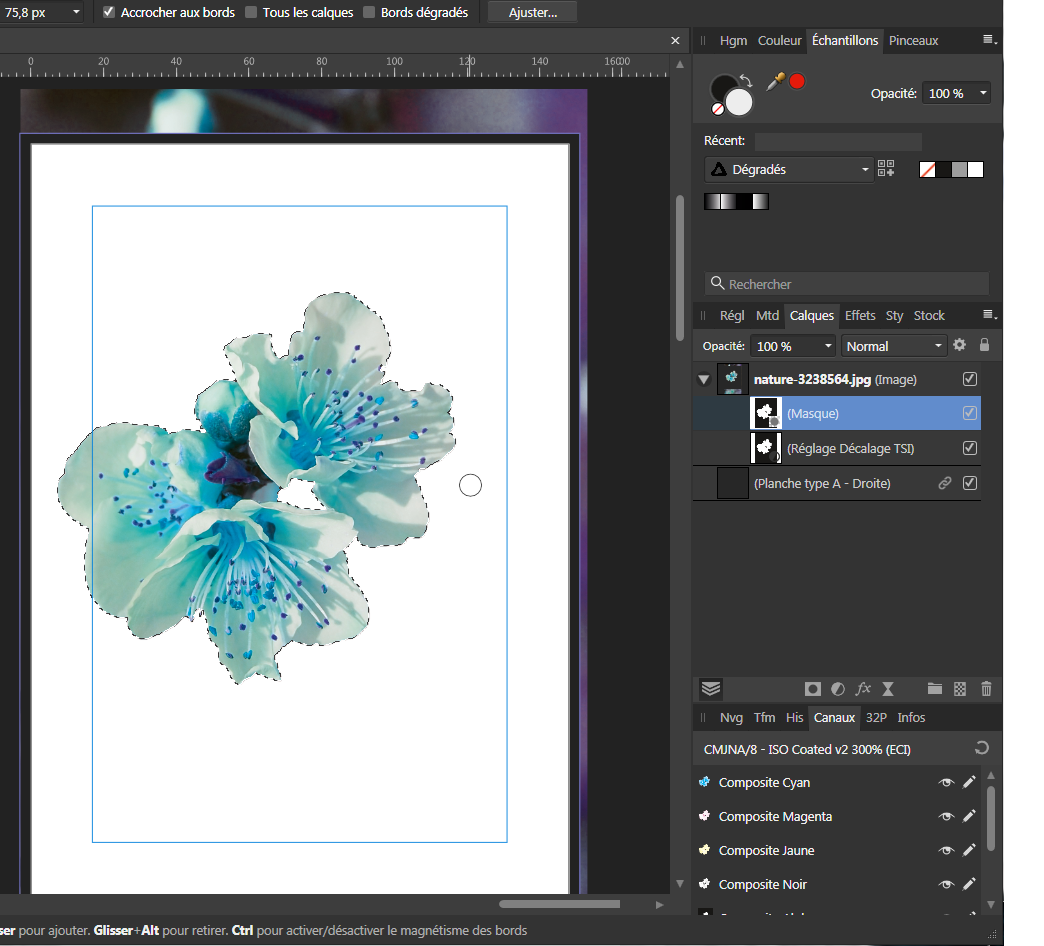Add a mask layer icon
The width and height of the screenshot is (1044, 946).
coord(812,689)
